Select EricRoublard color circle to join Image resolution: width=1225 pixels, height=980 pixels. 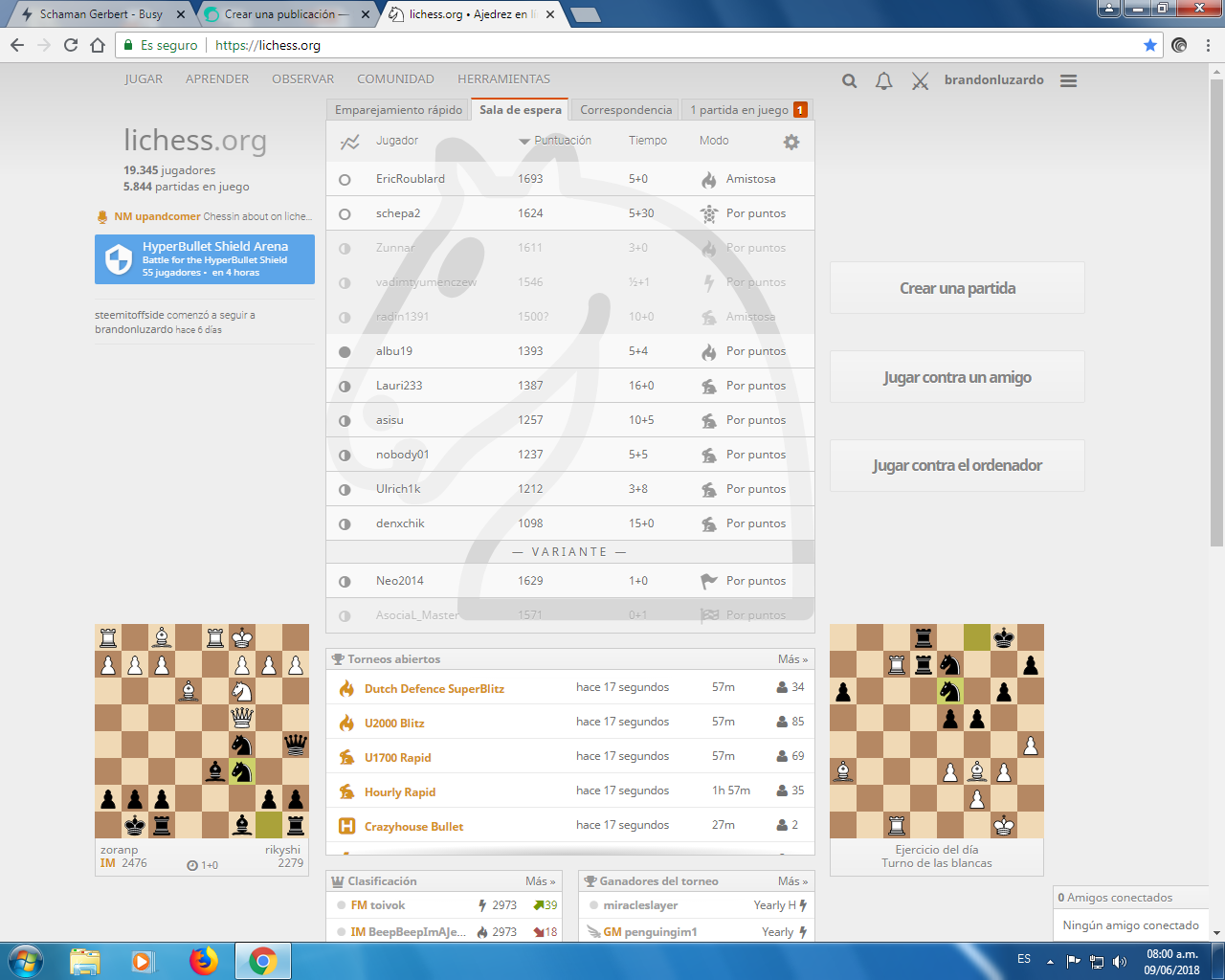pyautogui.click(x=345, y=179)
